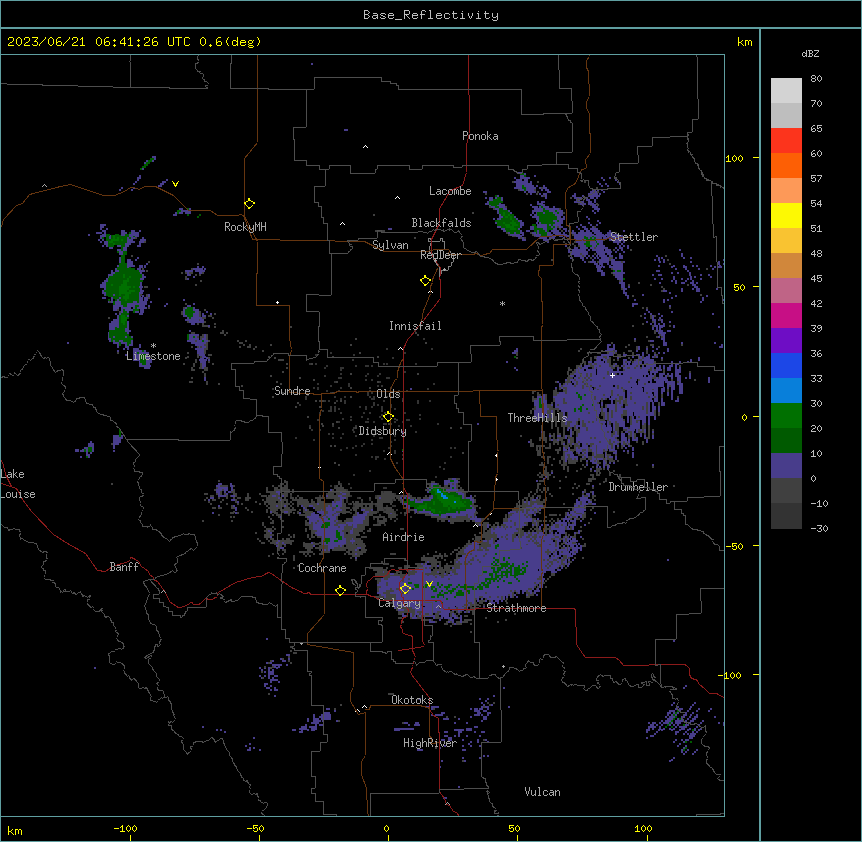Select the violet 36–39 dBZ legend swatch

pyautogui.click(x=786, y=341)
